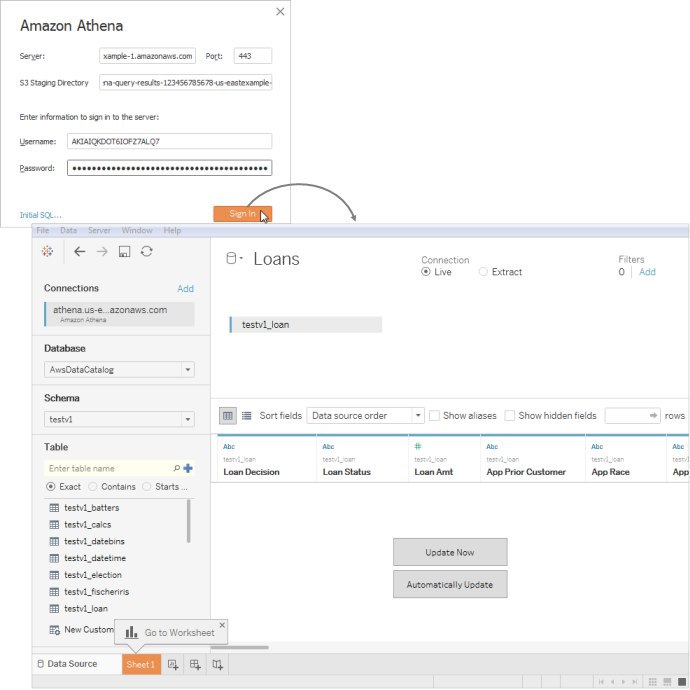
Task: Refresh the data source using the toolbar icon
Action: 147,252
